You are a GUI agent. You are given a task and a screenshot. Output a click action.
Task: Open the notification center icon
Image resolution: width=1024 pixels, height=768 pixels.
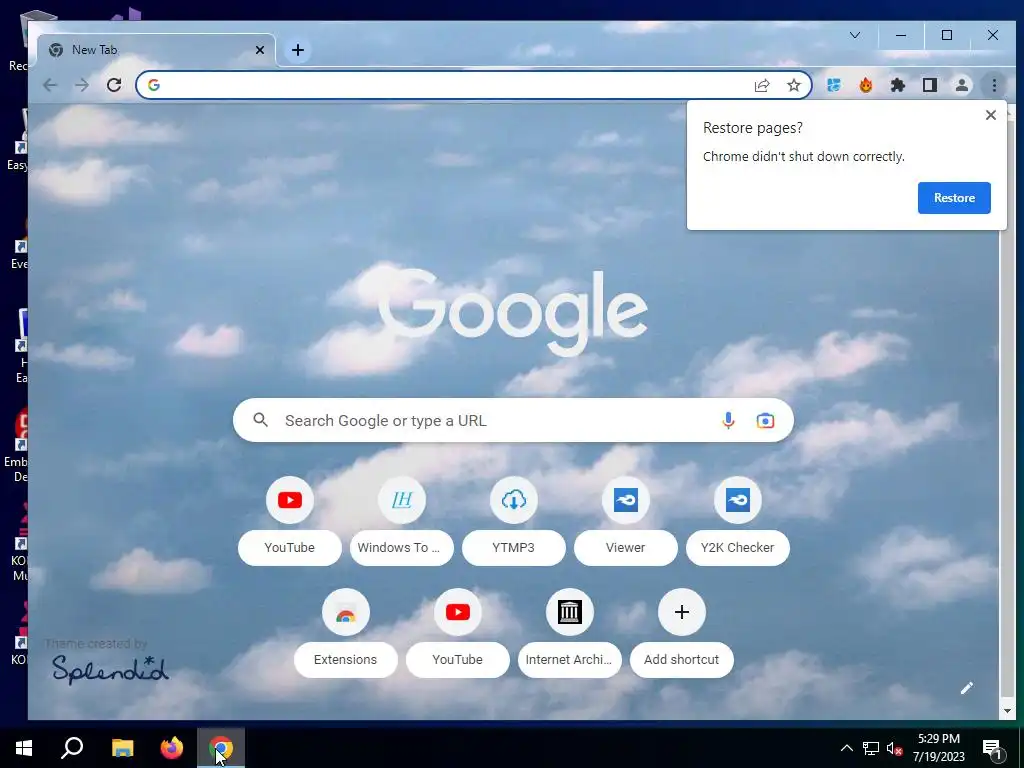click(992, 750)
